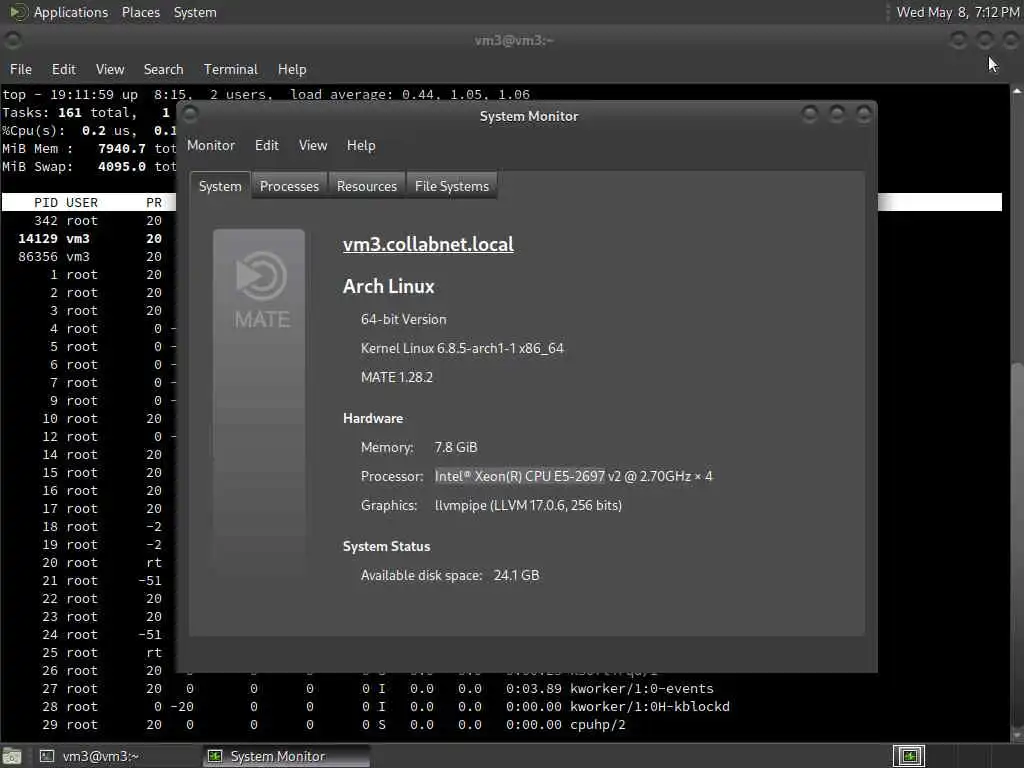Click the scrollbar up arrow in terminal
The image size is (1024, 768).
pyautogui.click(x=1017, y=91)
